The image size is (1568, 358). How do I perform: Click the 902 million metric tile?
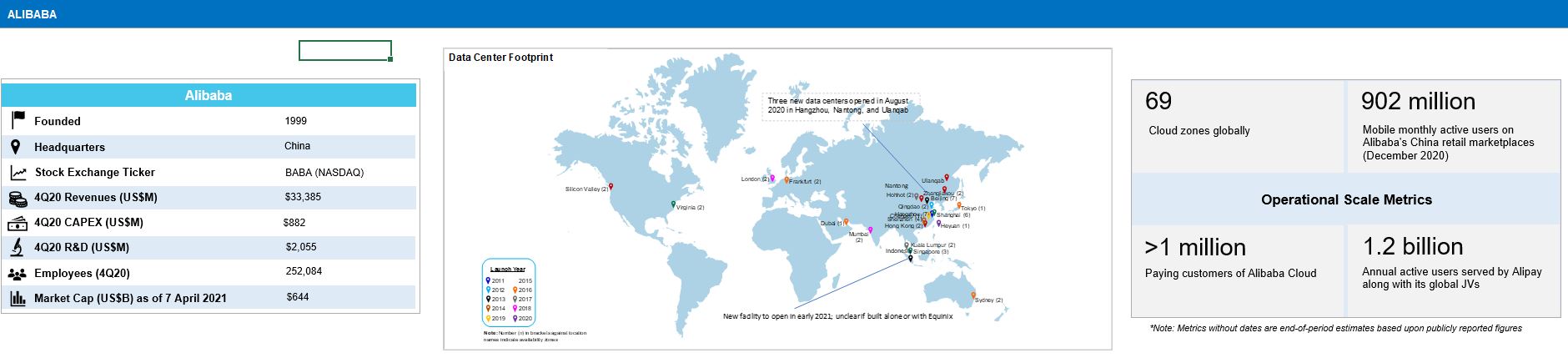1454,127
